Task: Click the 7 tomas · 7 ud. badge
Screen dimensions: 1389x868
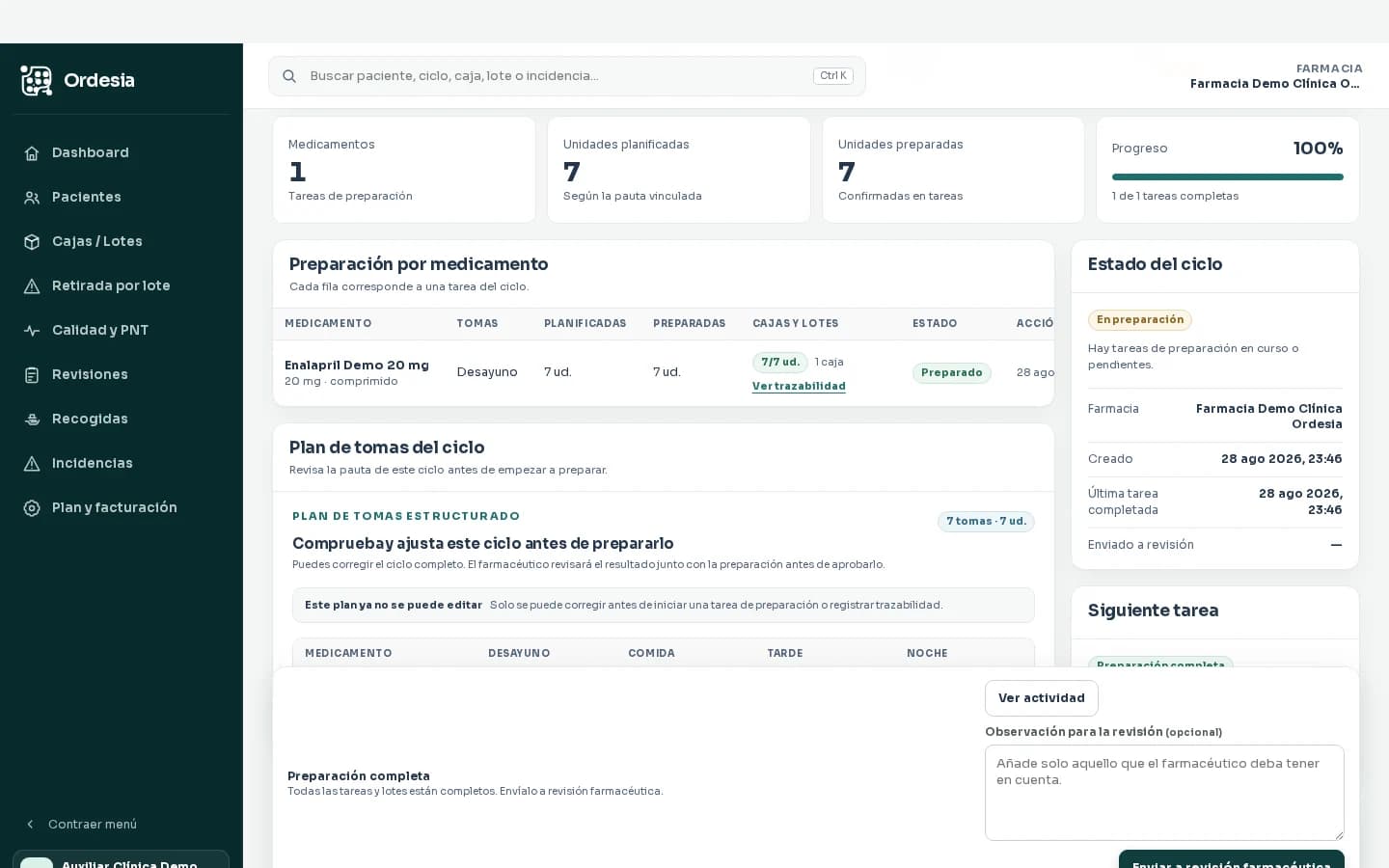Action: [x=986, y=522]
